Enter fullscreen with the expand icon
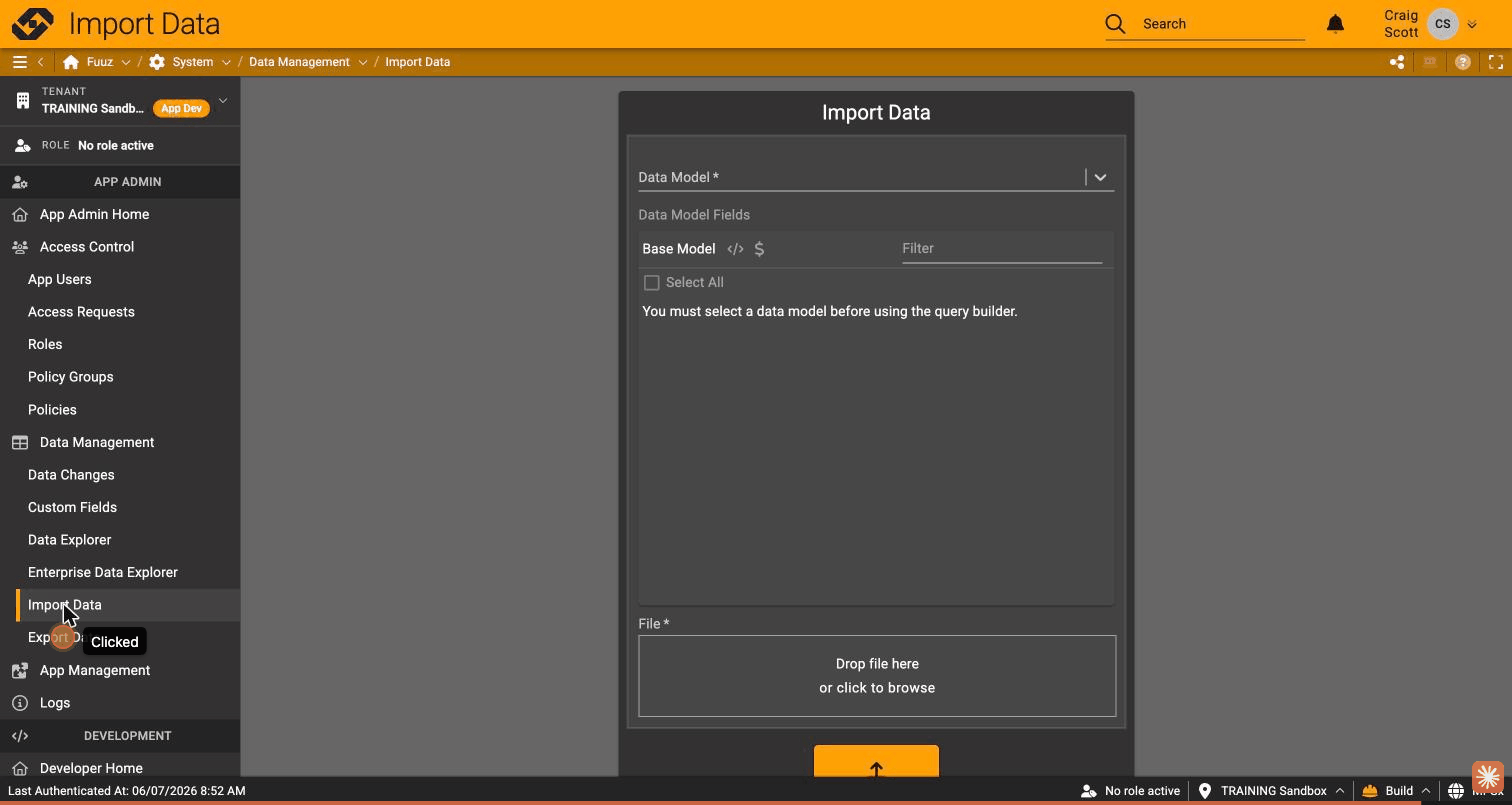This screenshot has width=1512, height=805. pyautogui.click(x=1496, y=62)
